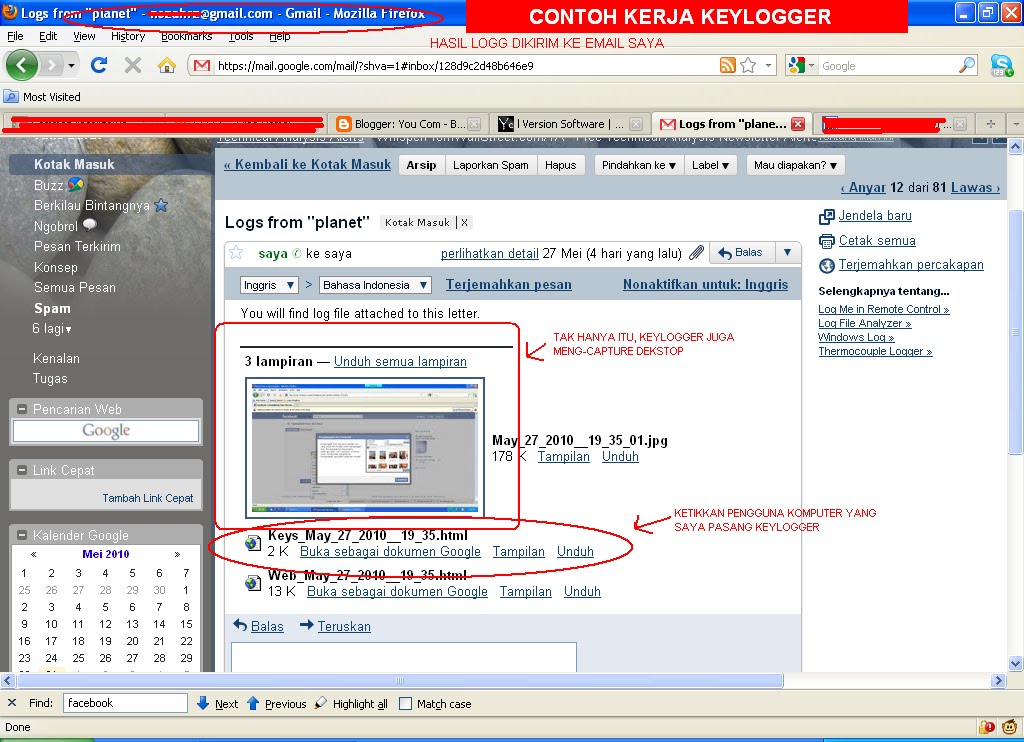Viewport: 1024px width, 742px height.
Task: Click the globe icon beside Terjemahkan percakapan
Action: (827, 265)
